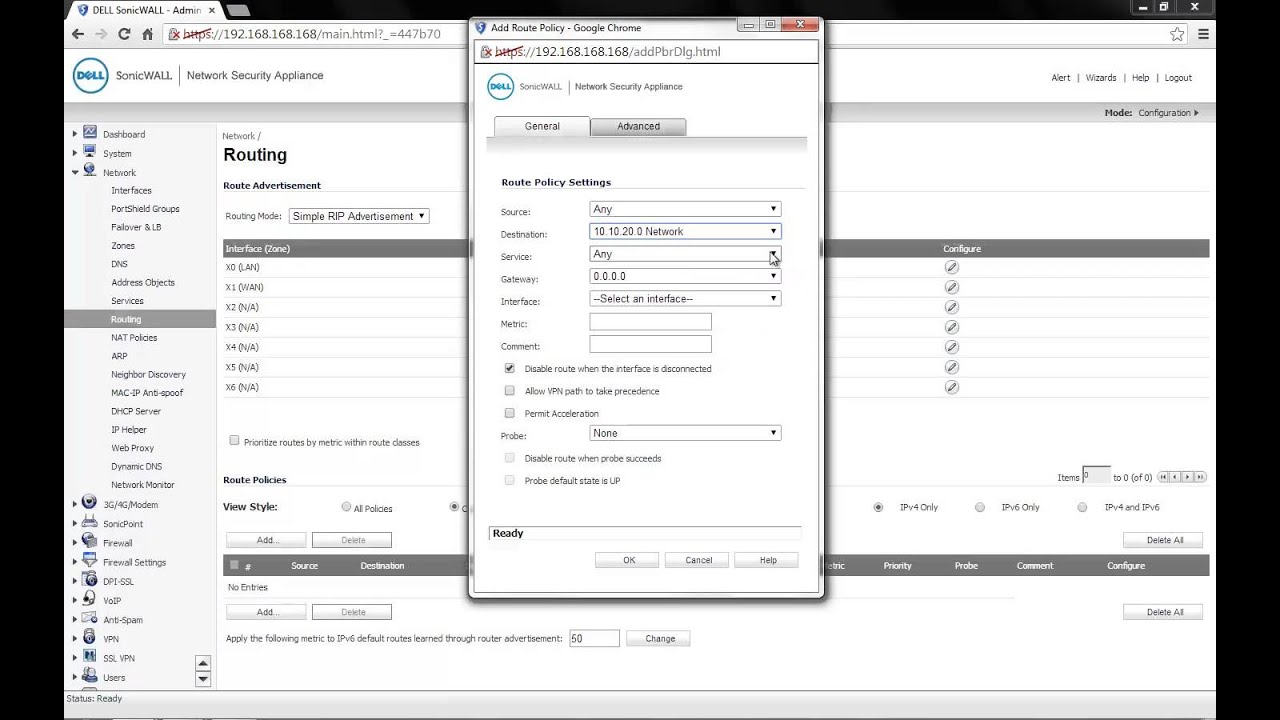Enable Allow VPN path to take precedence
1280x720 pixels.
pyautogui.click(x=510, y=391)
